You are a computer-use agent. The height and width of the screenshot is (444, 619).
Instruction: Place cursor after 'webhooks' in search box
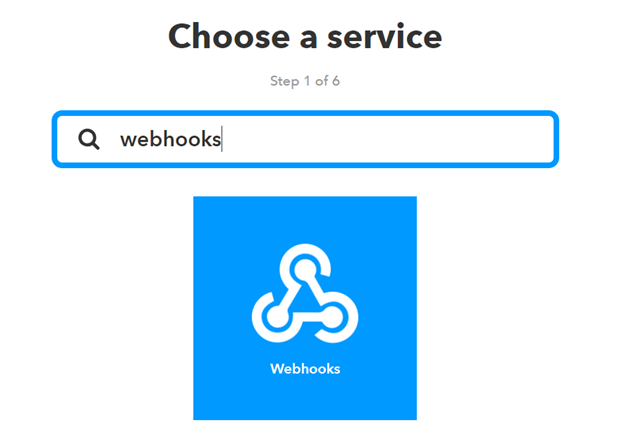pyautogui.click(x=222, y=139)
